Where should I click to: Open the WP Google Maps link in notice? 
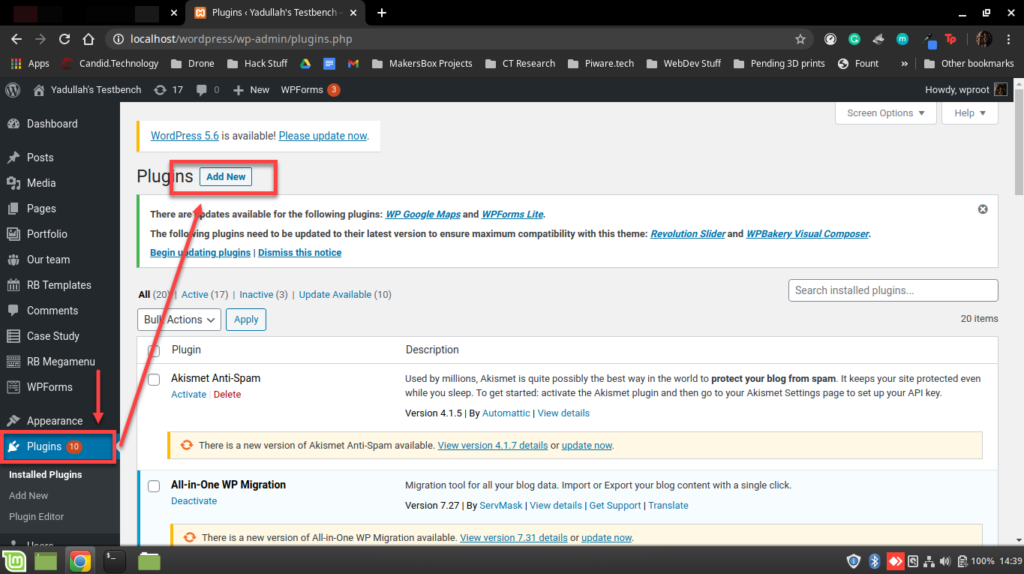[423, 214]
